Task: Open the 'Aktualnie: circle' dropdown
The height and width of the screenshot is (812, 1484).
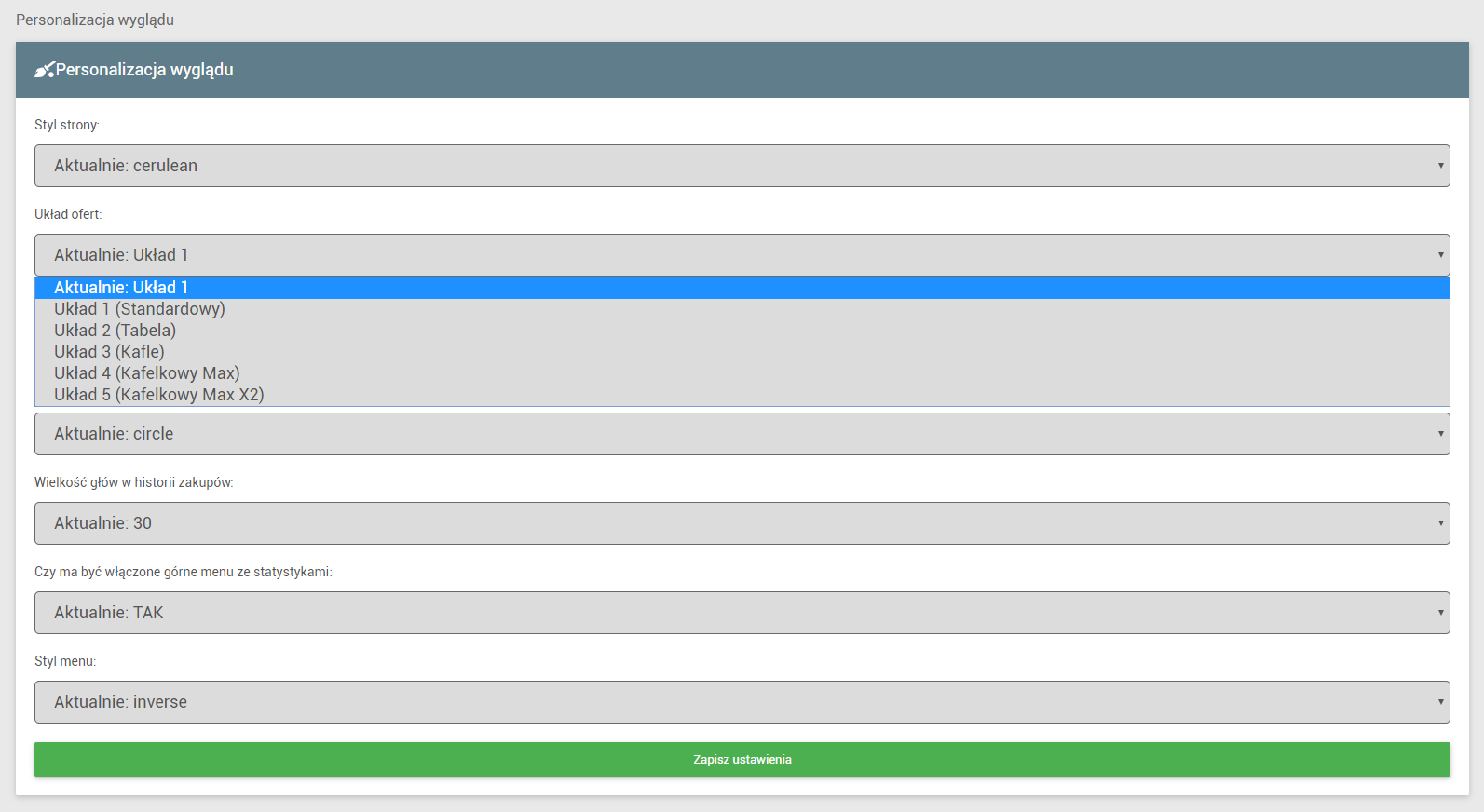Action: pos(742,434)
